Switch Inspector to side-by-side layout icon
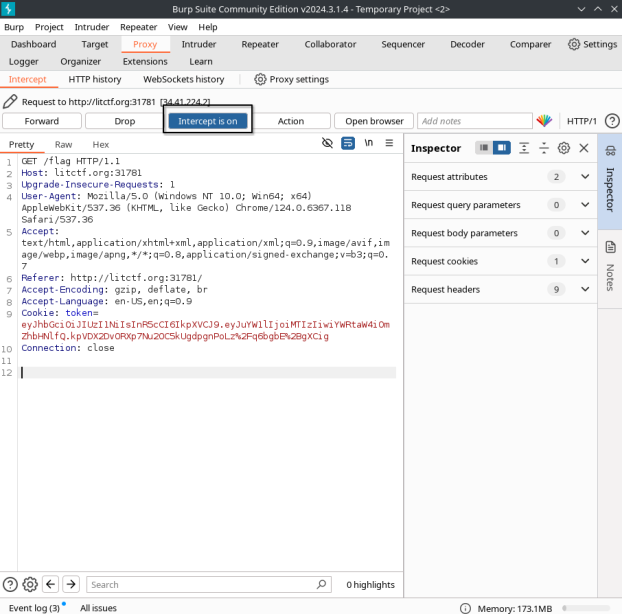 click(x=501, y=148)
